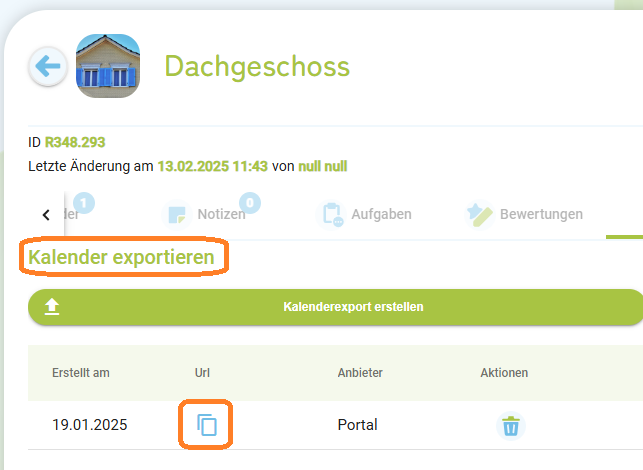Image resolution: width=643 pixels, height=470 pixels.
Task: Delete the Portal calendar export
Action: click(511, 426)
